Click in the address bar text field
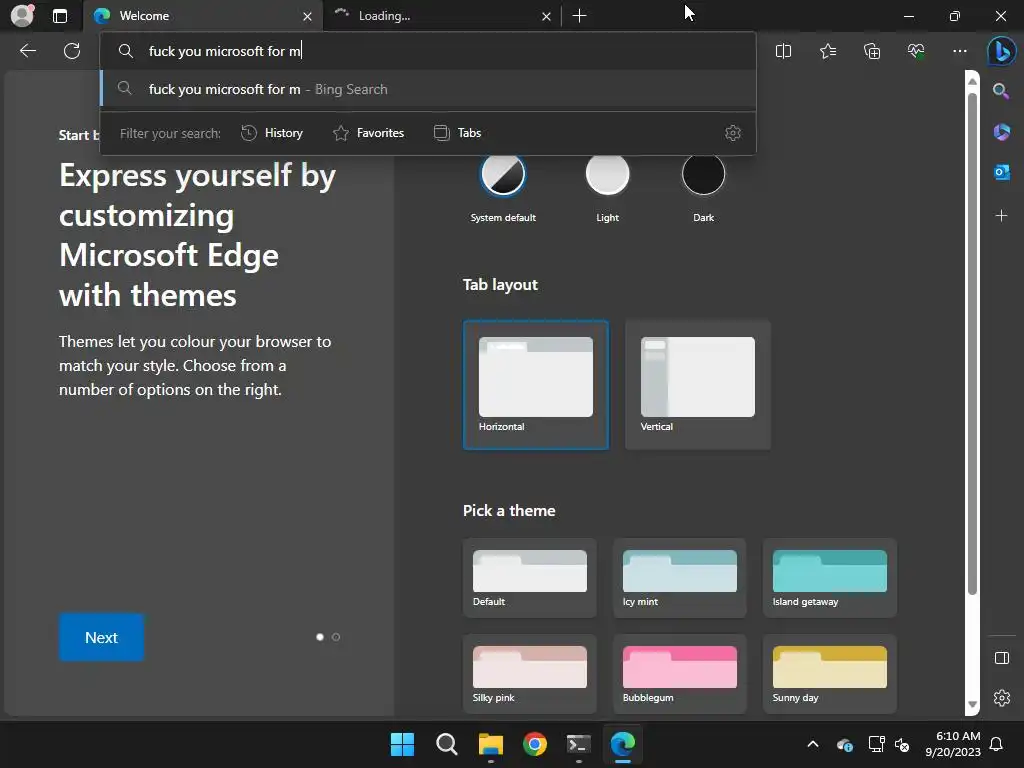The height and width of the screenshot is (768, 1024). click(428, 51)
